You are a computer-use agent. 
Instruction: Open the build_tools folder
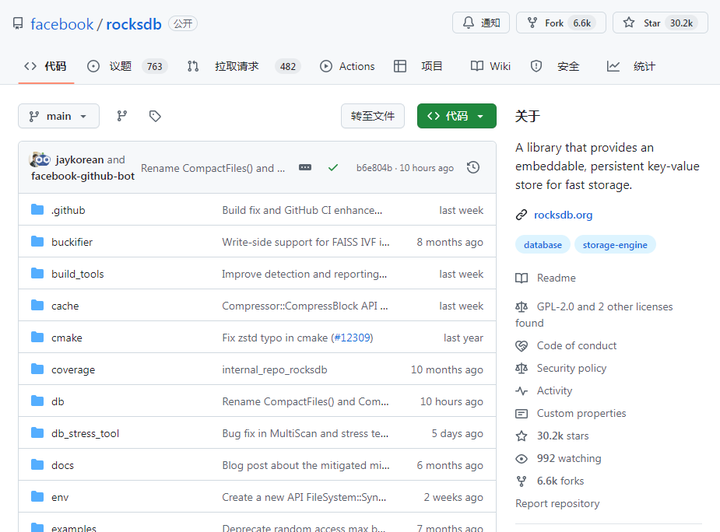tap(78, 274)
